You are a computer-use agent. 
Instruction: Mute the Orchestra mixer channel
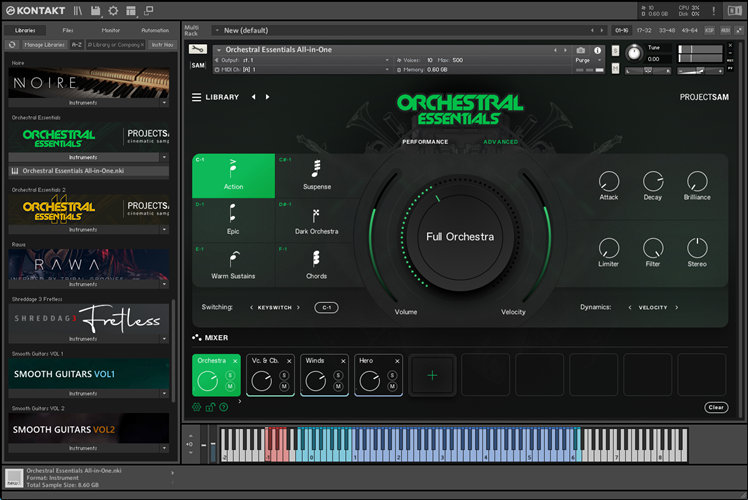[x=230, y=386]
